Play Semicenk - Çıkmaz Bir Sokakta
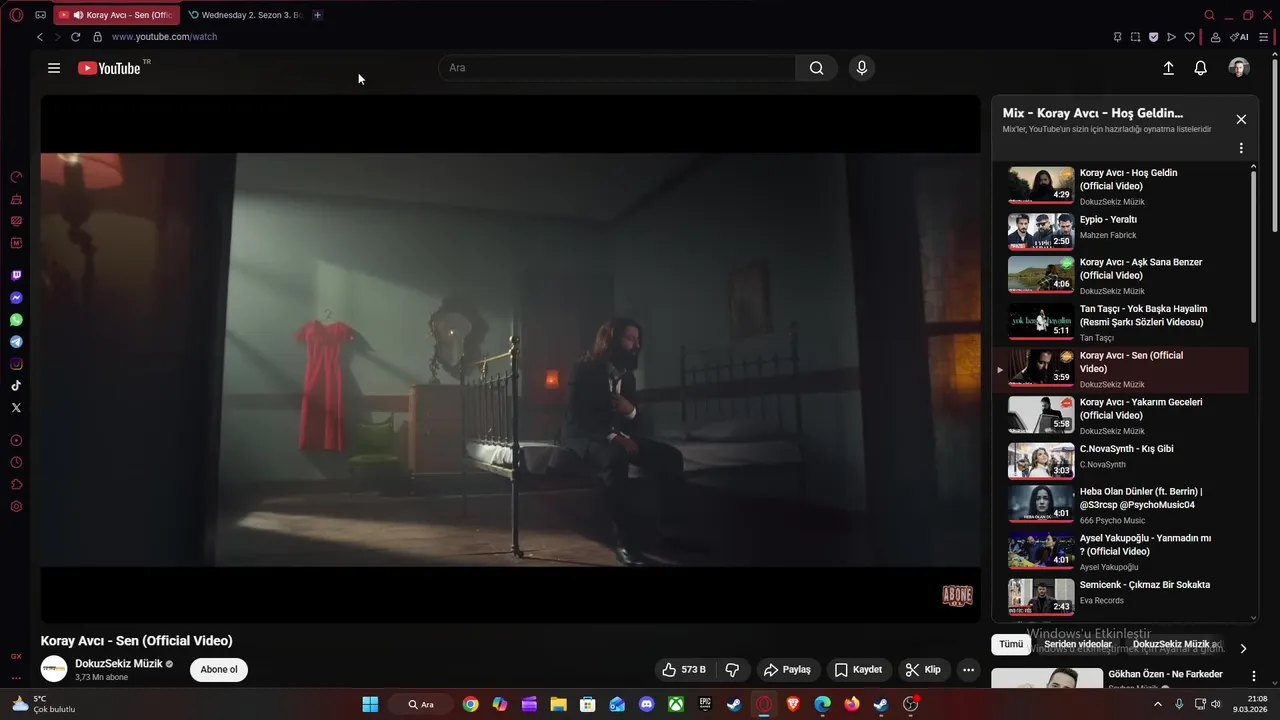This screenshot has width=1280, height=720. pos(1120,597)
